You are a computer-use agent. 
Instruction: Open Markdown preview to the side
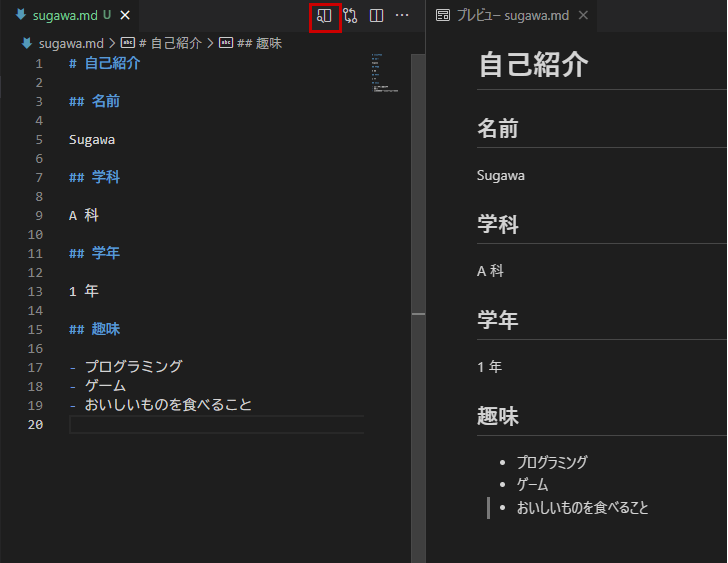324,16
